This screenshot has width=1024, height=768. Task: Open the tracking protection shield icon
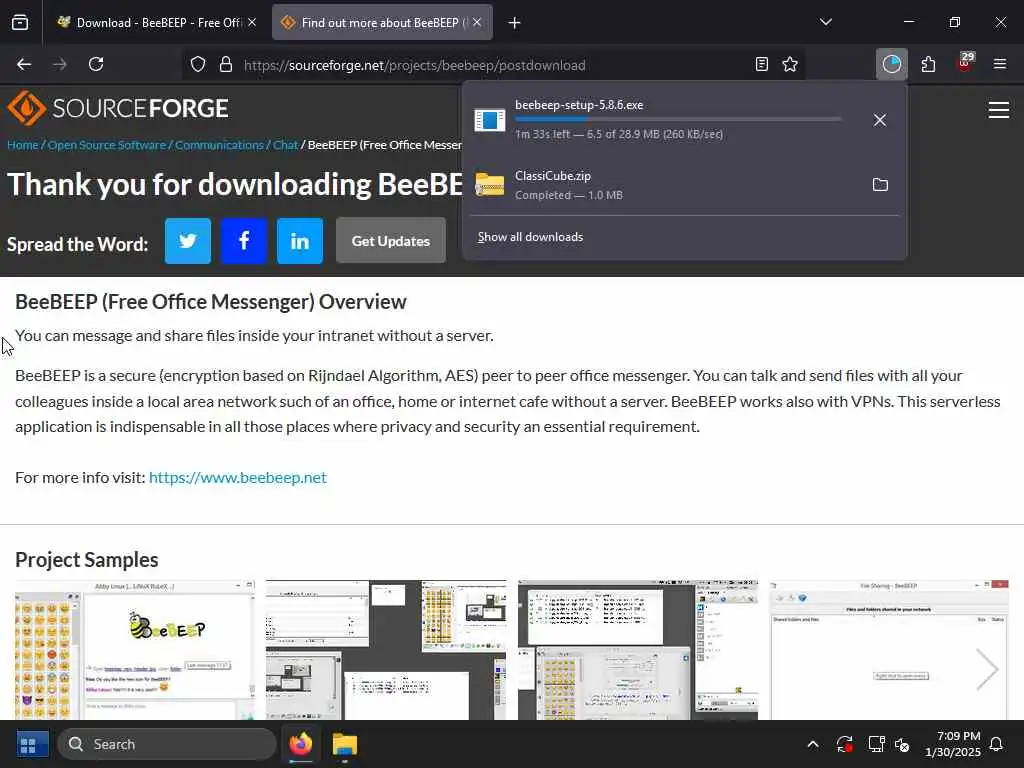coord(198,64)
